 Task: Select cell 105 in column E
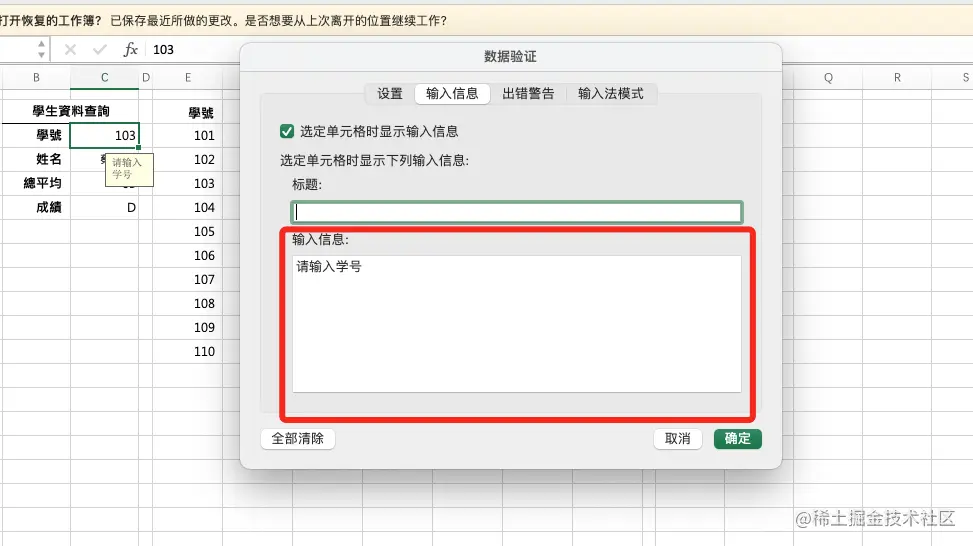[x=187, y=231]
